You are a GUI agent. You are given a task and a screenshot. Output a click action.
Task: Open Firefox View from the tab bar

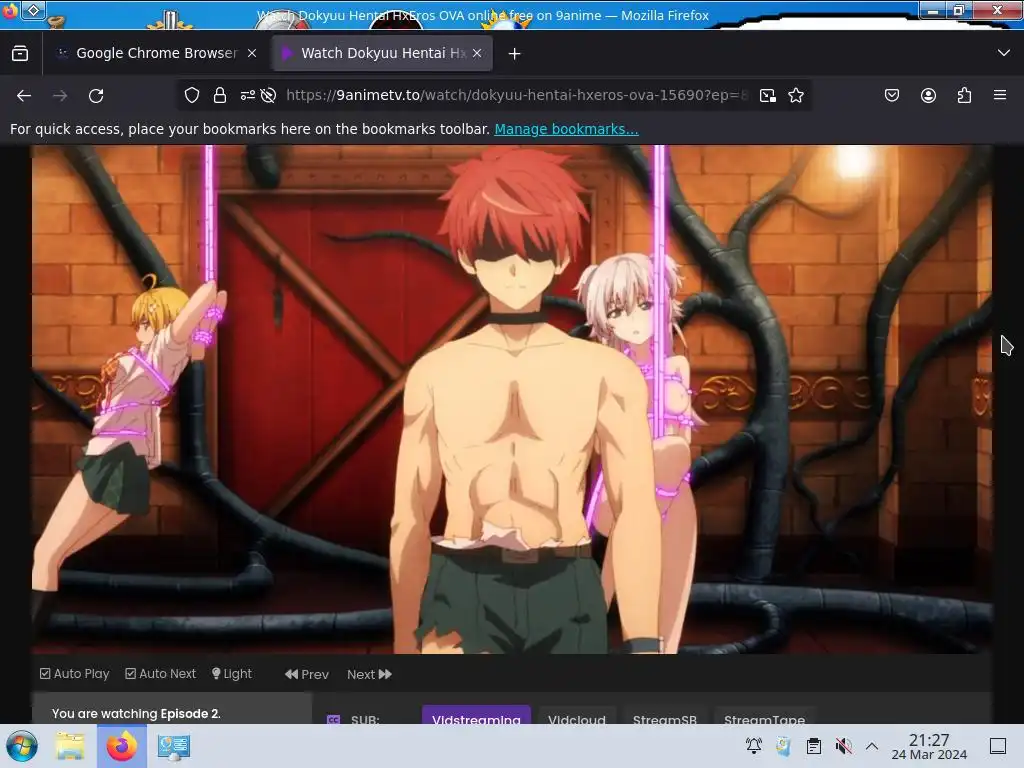click(x=20, y=54)
